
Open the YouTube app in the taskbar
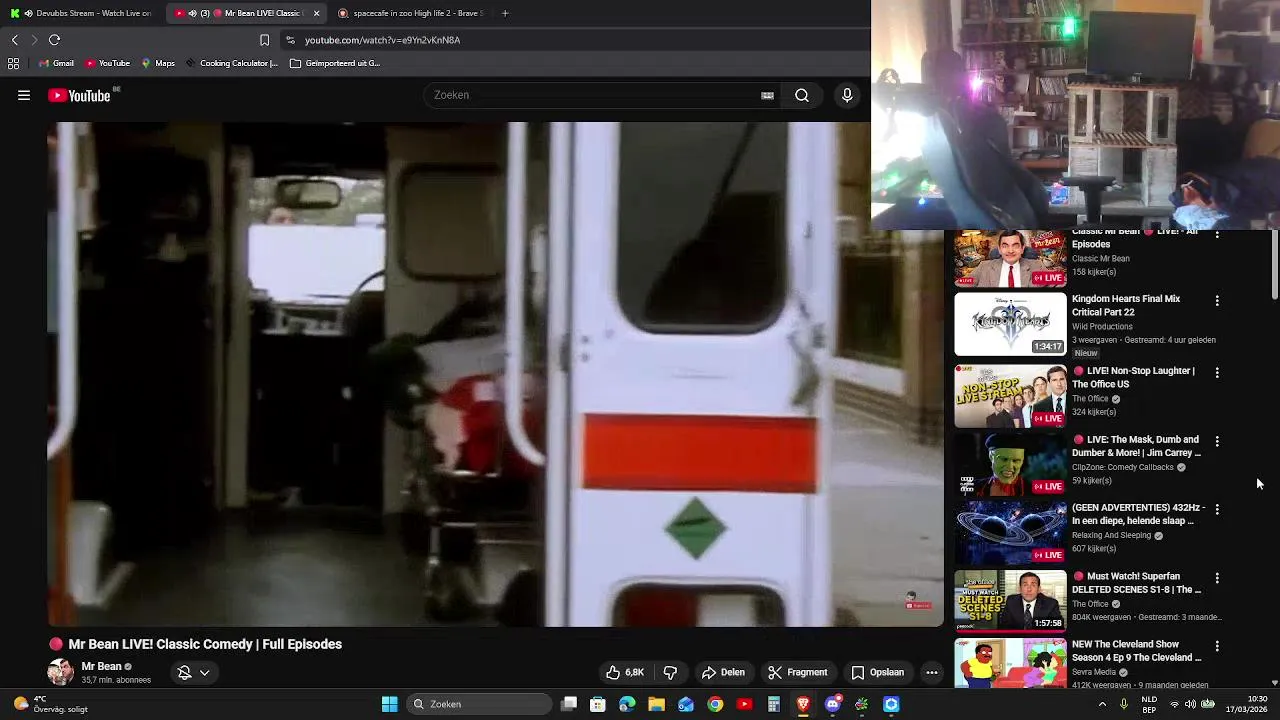(744, 704)
